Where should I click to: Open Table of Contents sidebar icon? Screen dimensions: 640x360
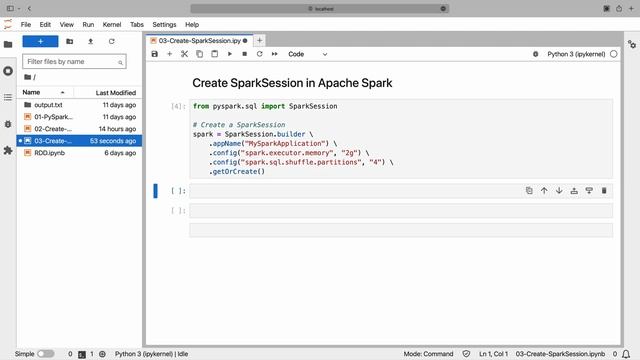coord(8,97)
